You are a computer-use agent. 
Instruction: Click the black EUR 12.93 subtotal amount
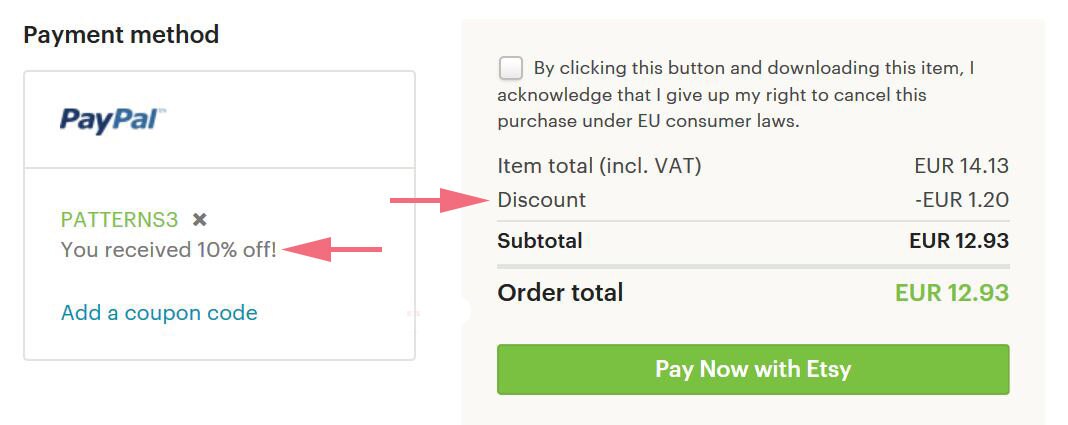coord(959,240)
